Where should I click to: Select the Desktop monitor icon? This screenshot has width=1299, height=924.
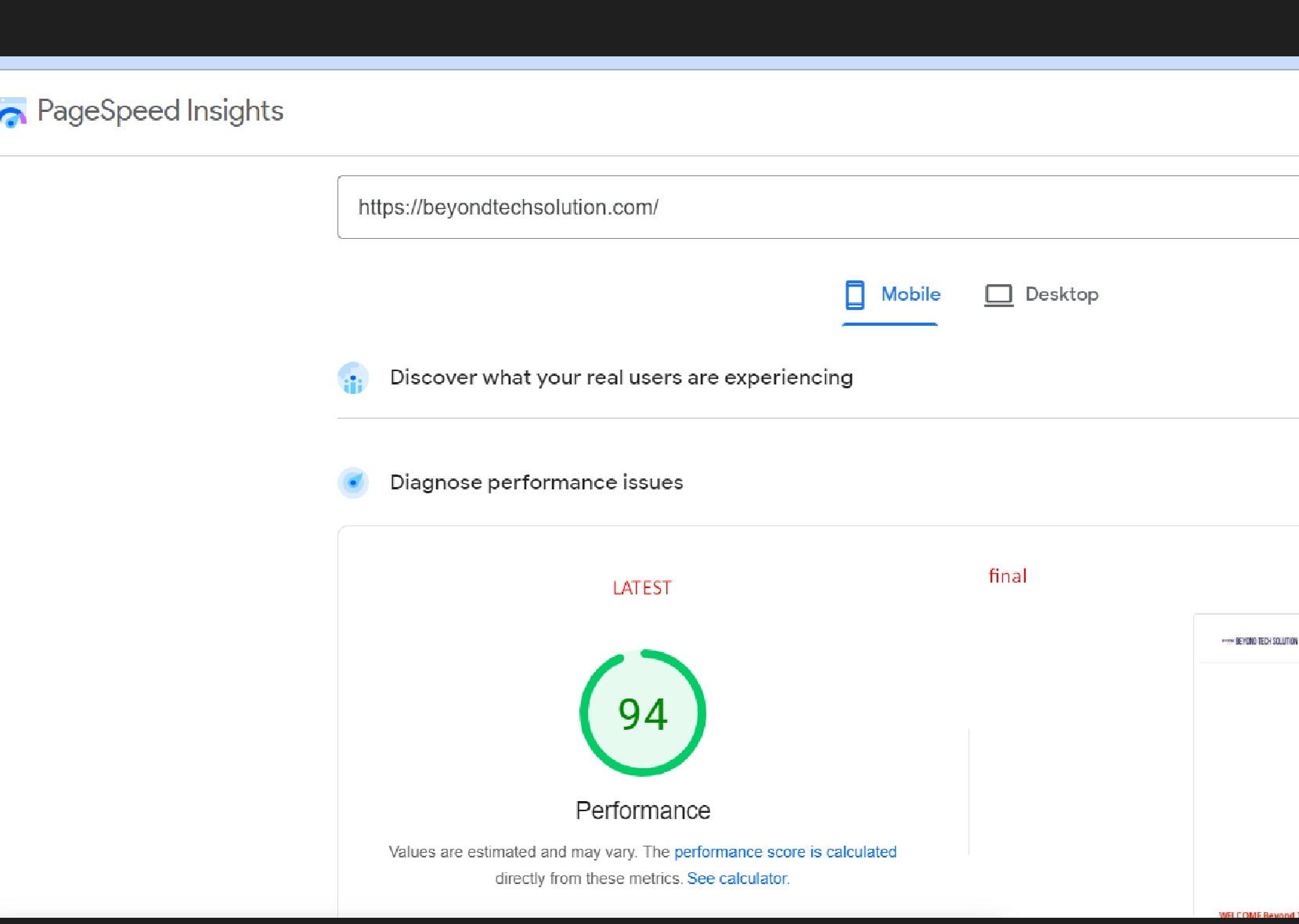pos(999,294)
